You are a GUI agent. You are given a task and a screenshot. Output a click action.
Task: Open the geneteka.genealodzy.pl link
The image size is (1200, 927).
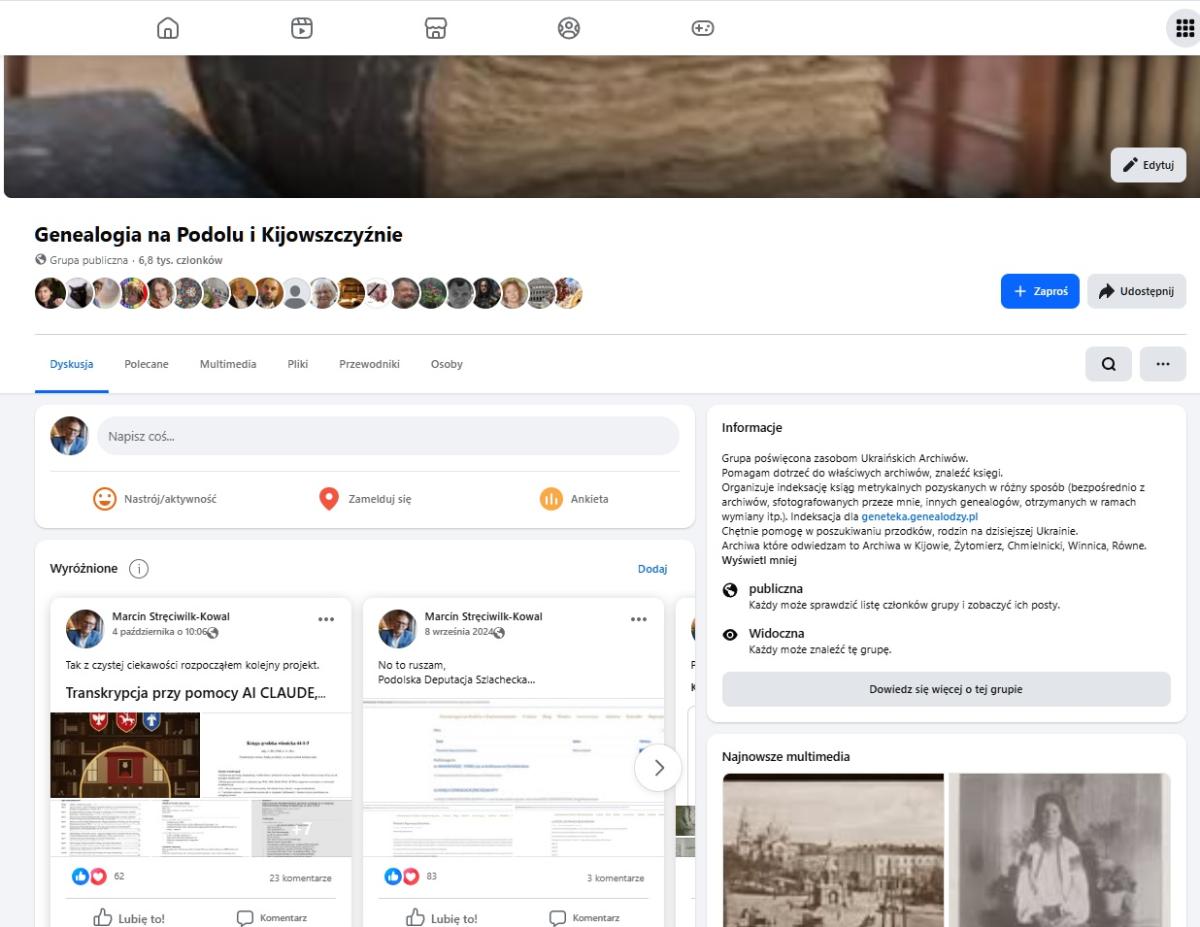click(919, 517)
